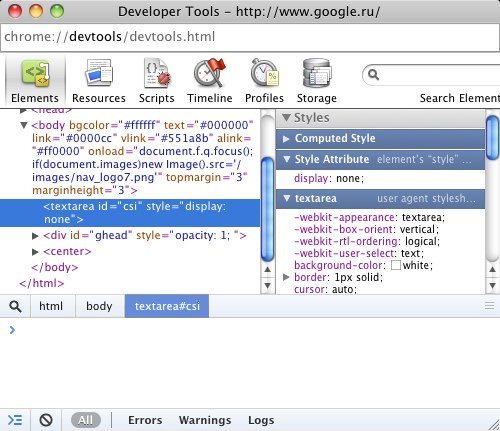
Task: Click the magnifier icon in the search field
Action: 373,75
